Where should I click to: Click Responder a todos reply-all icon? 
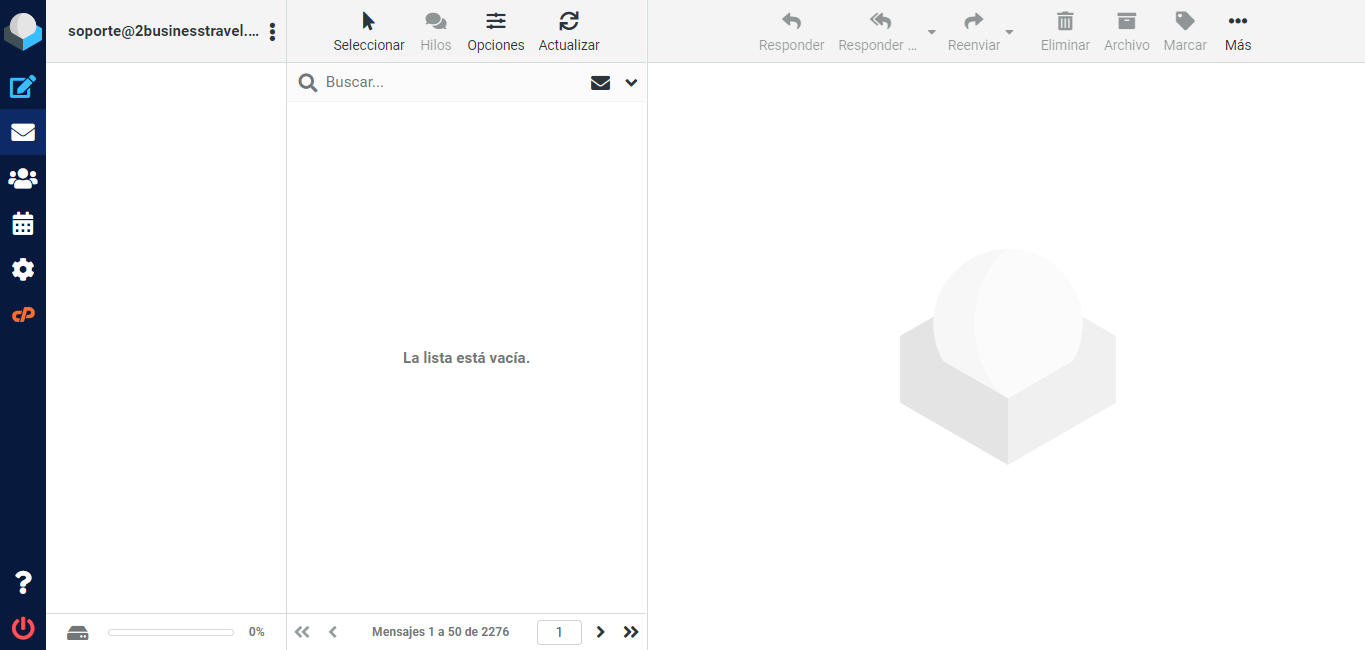tap(879, 32)
